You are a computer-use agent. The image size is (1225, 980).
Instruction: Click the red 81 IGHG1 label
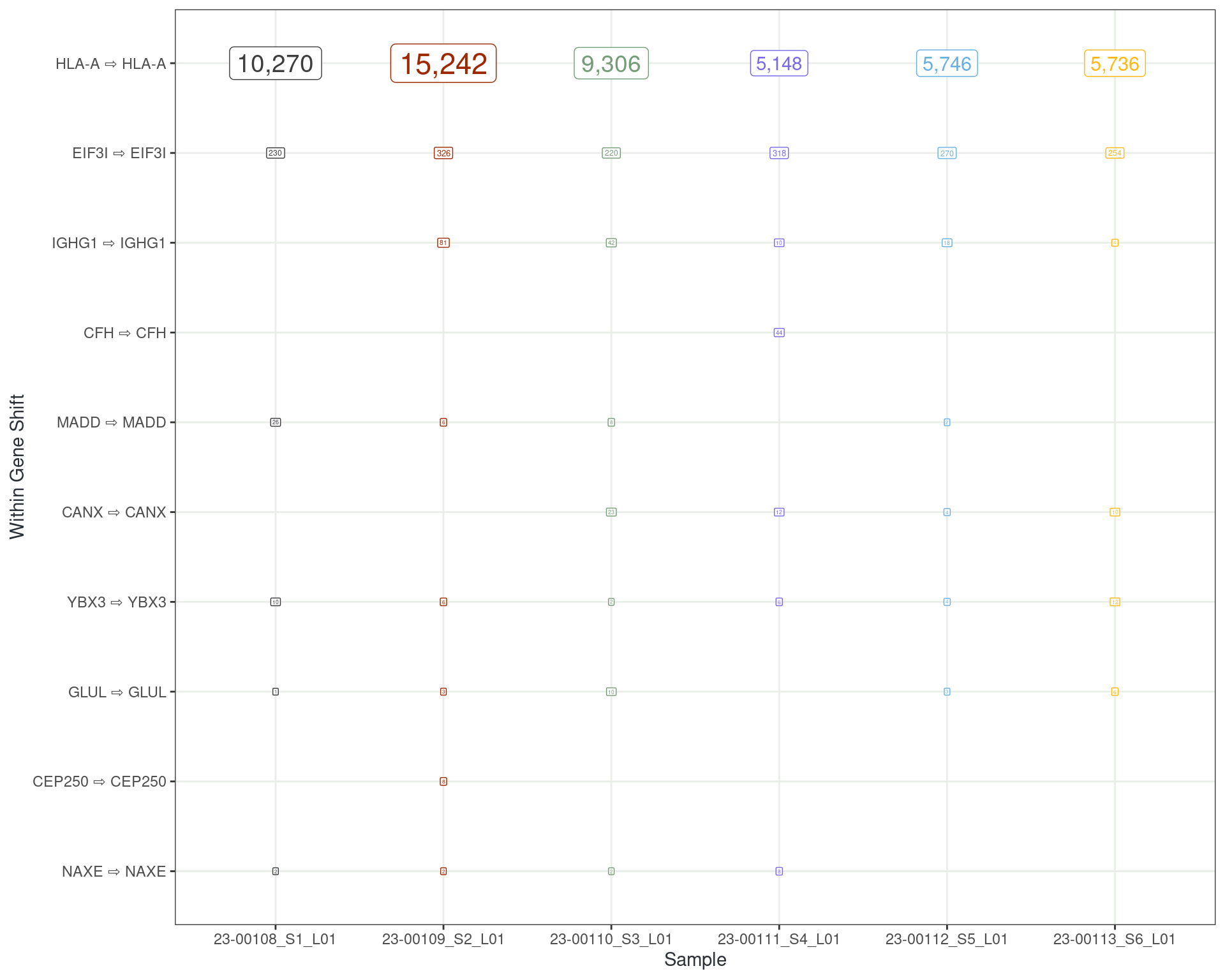click(443, 243)
